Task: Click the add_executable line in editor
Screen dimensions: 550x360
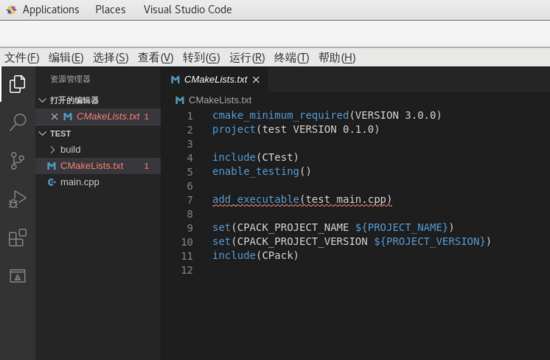Action: 302,200
